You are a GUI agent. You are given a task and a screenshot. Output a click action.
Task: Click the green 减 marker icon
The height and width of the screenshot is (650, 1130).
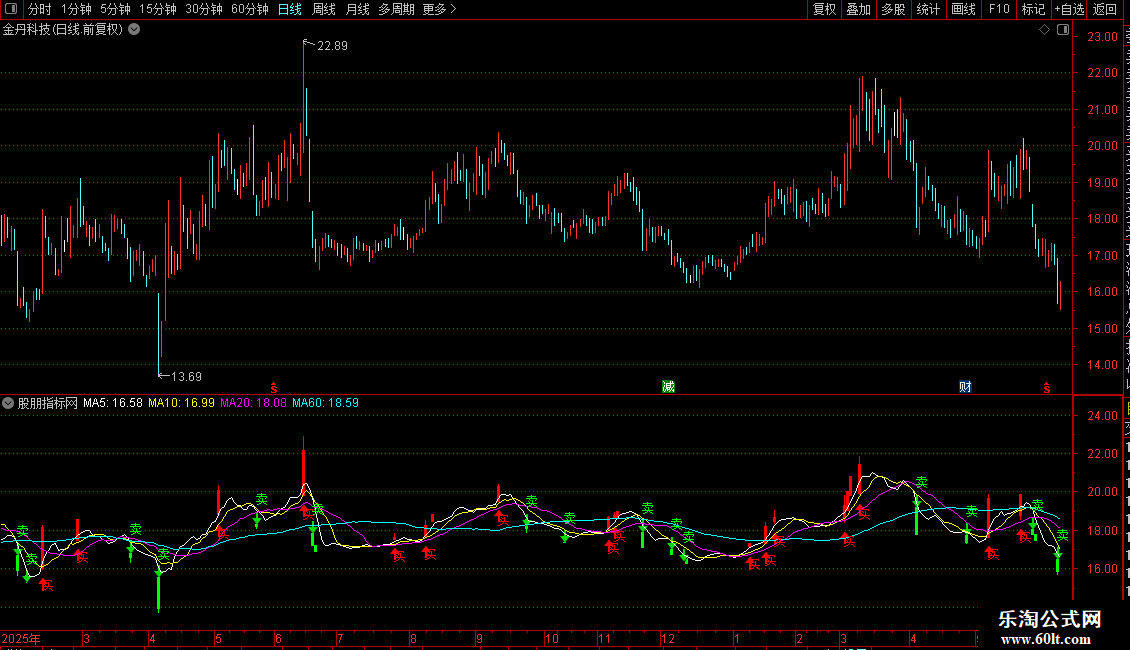pyautogui.click(x=668, y=387)
